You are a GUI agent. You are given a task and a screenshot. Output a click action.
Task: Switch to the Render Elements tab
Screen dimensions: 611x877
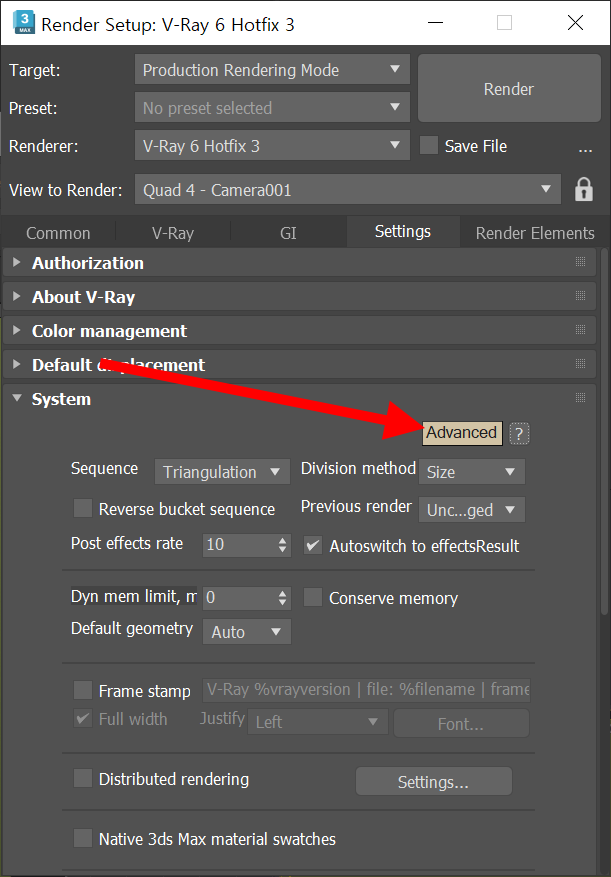pyautogui.click(x=535, y=233)
